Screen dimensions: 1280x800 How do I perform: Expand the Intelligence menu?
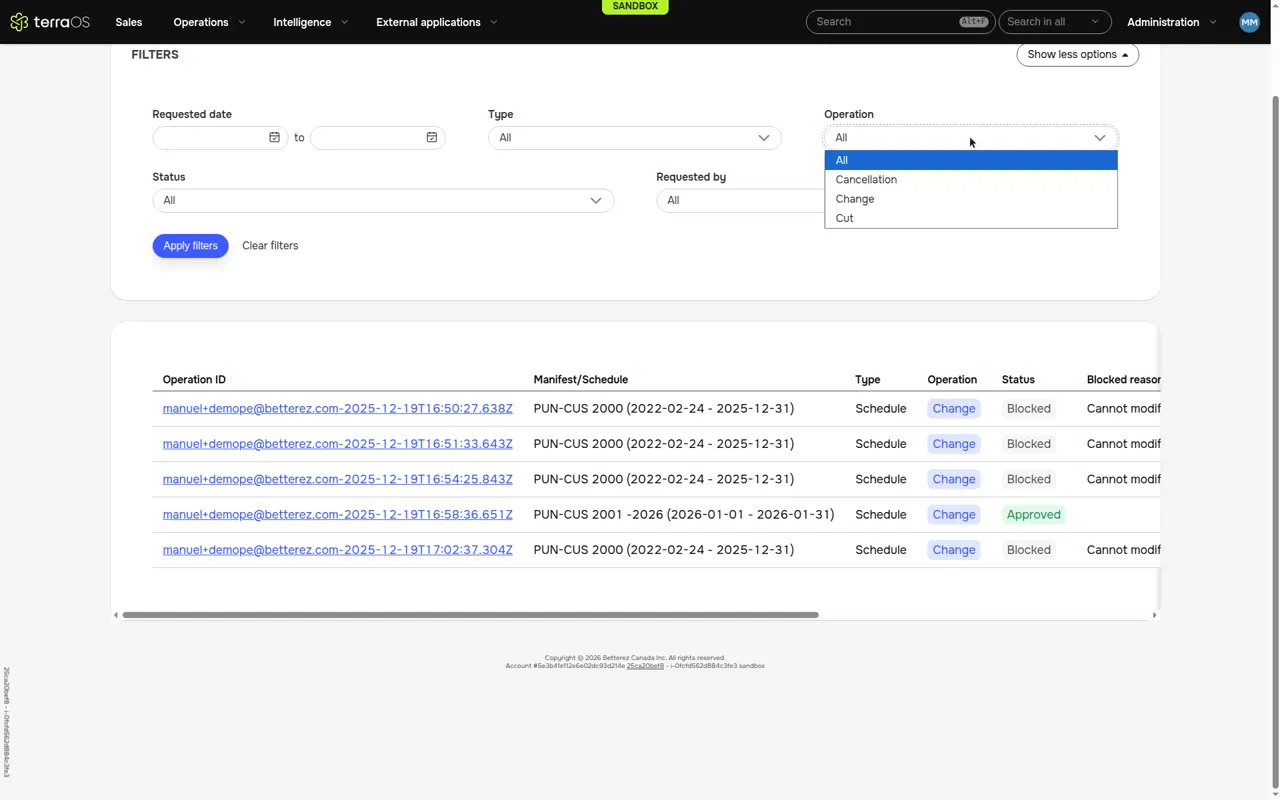tap(311, 22)
